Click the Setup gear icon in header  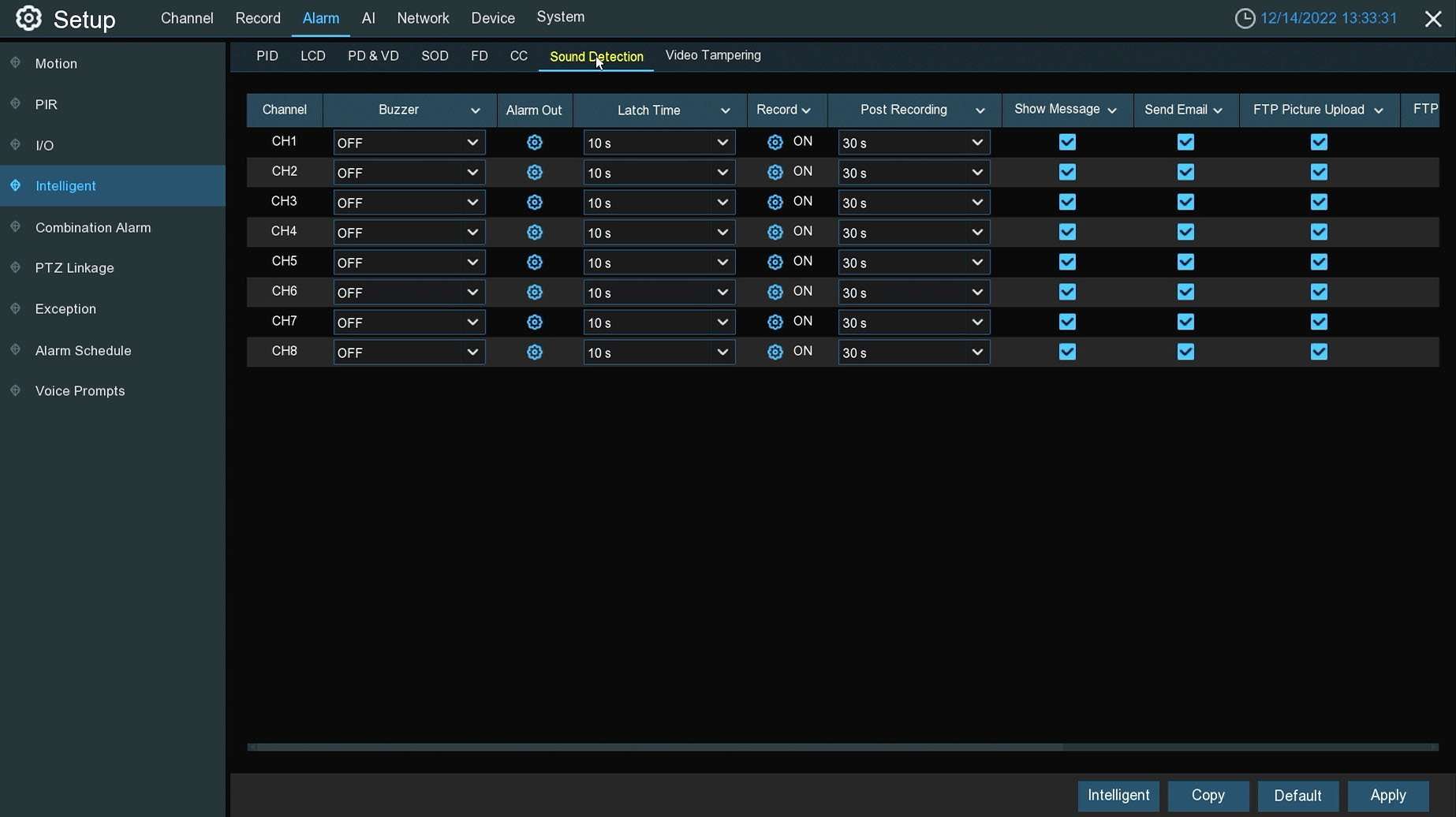(29, 18)
